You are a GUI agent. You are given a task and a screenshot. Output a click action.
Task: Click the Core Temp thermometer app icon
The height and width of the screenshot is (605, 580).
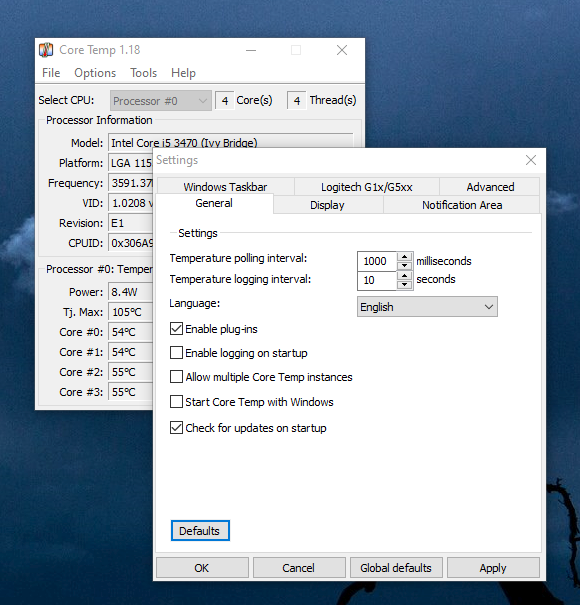[46, 50]
